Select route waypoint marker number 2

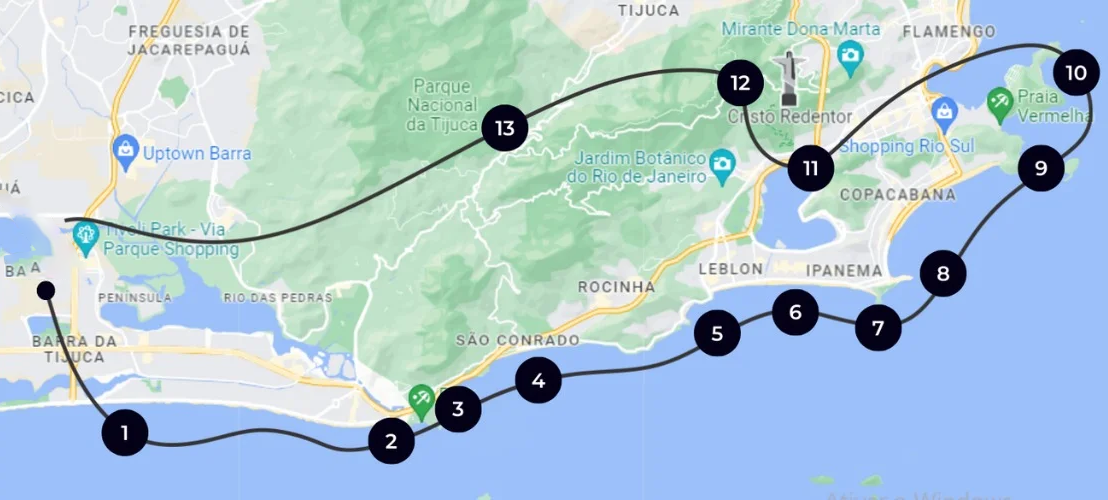(x=391, y=441)
